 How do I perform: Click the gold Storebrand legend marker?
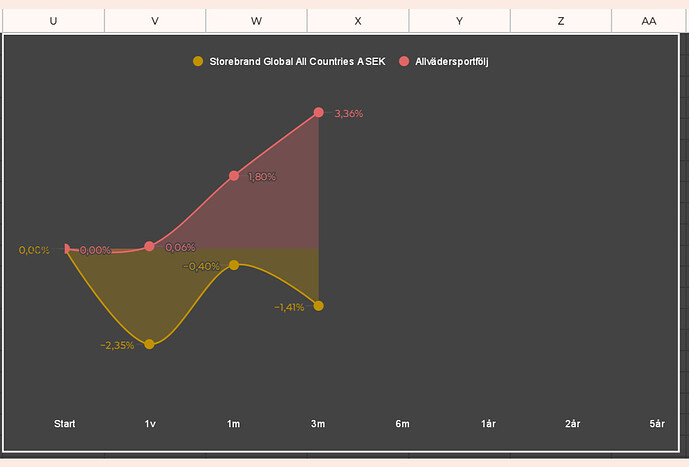198,61
